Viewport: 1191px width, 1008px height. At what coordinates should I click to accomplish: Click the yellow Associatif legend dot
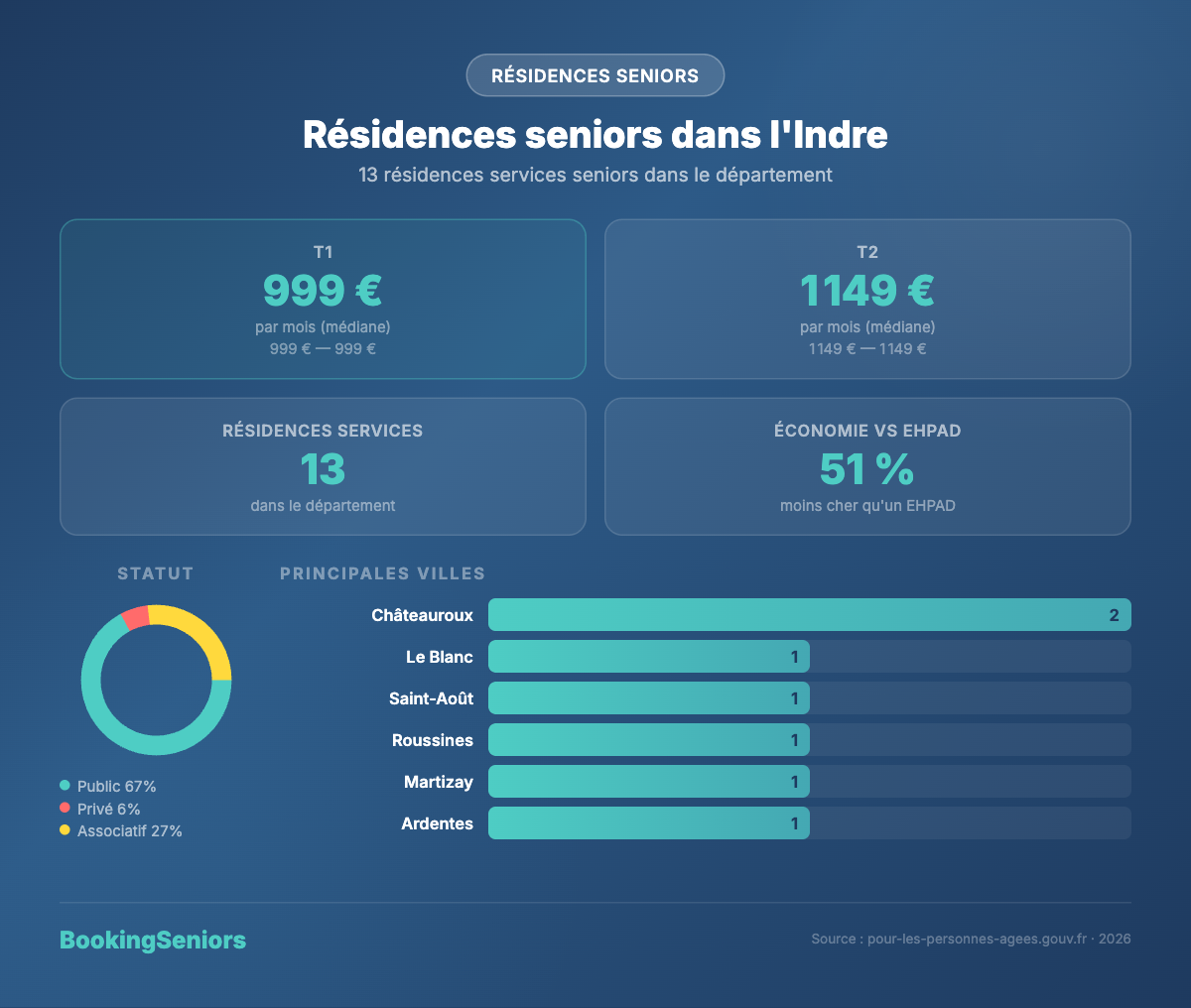(64, 830)
